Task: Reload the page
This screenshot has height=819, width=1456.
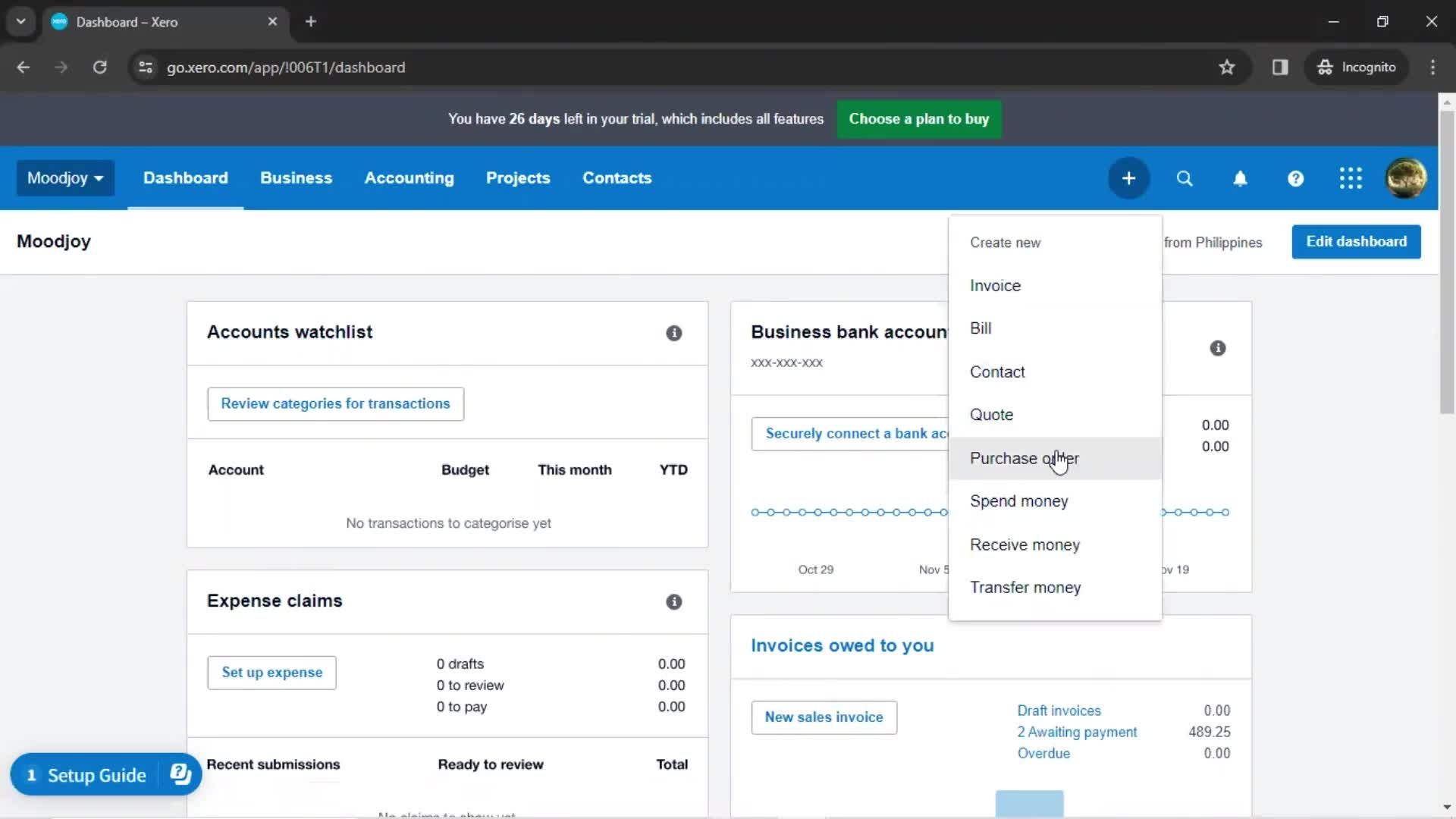Action: 99,67
